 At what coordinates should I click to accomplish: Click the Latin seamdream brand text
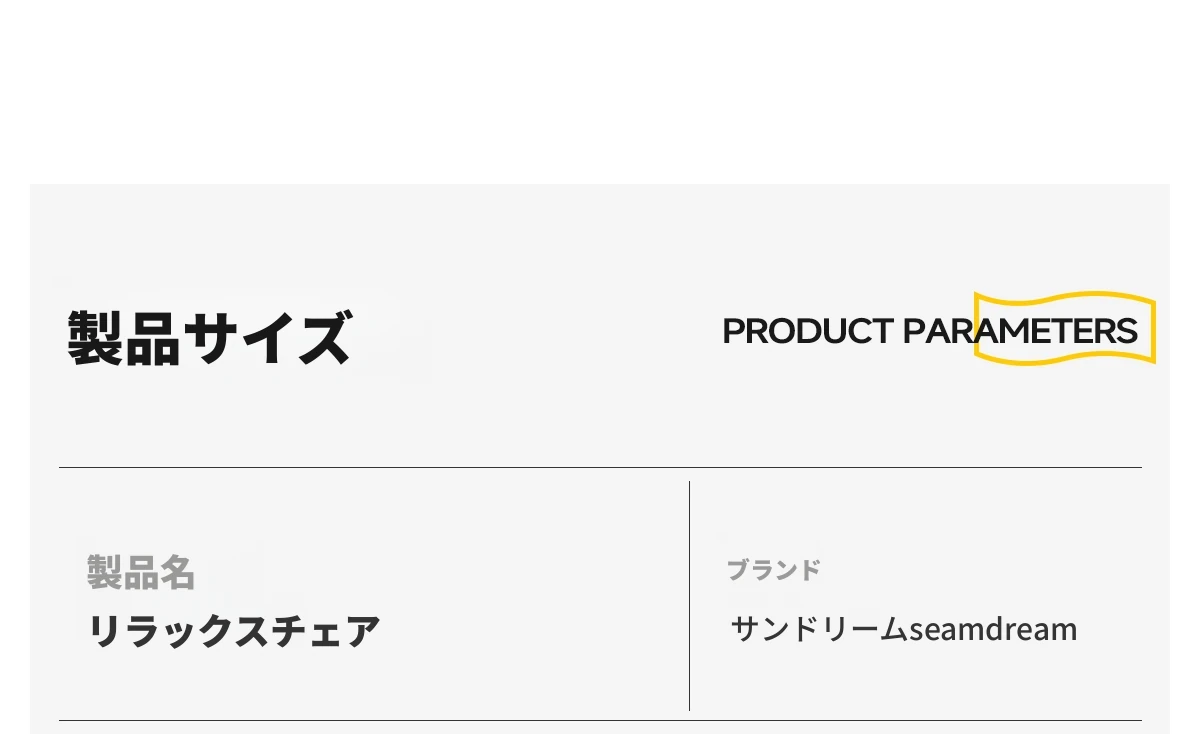[x=993, y=630]
